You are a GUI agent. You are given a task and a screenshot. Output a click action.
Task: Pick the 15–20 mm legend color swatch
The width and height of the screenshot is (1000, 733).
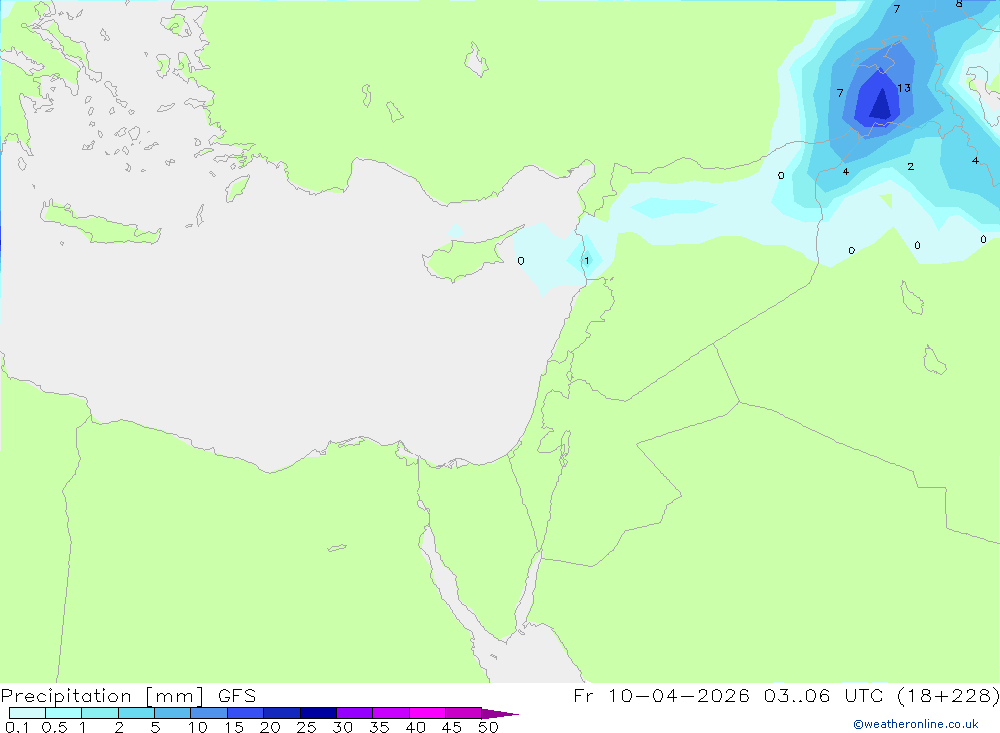[246, 713]
